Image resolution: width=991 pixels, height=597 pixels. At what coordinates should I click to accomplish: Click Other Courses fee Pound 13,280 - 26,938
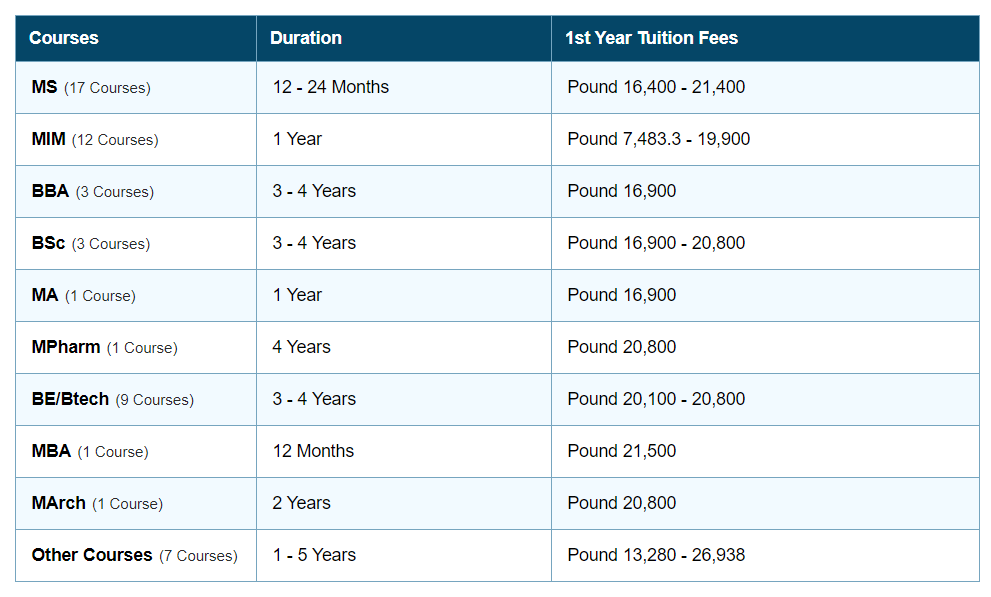point(656,555)
